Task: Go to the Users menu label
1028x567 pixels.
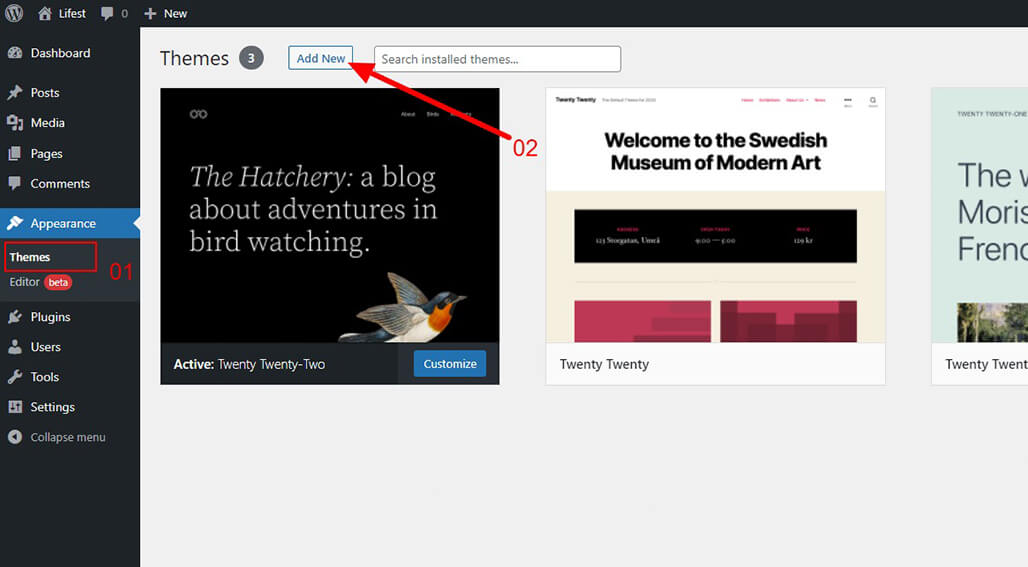Action: 45,347
